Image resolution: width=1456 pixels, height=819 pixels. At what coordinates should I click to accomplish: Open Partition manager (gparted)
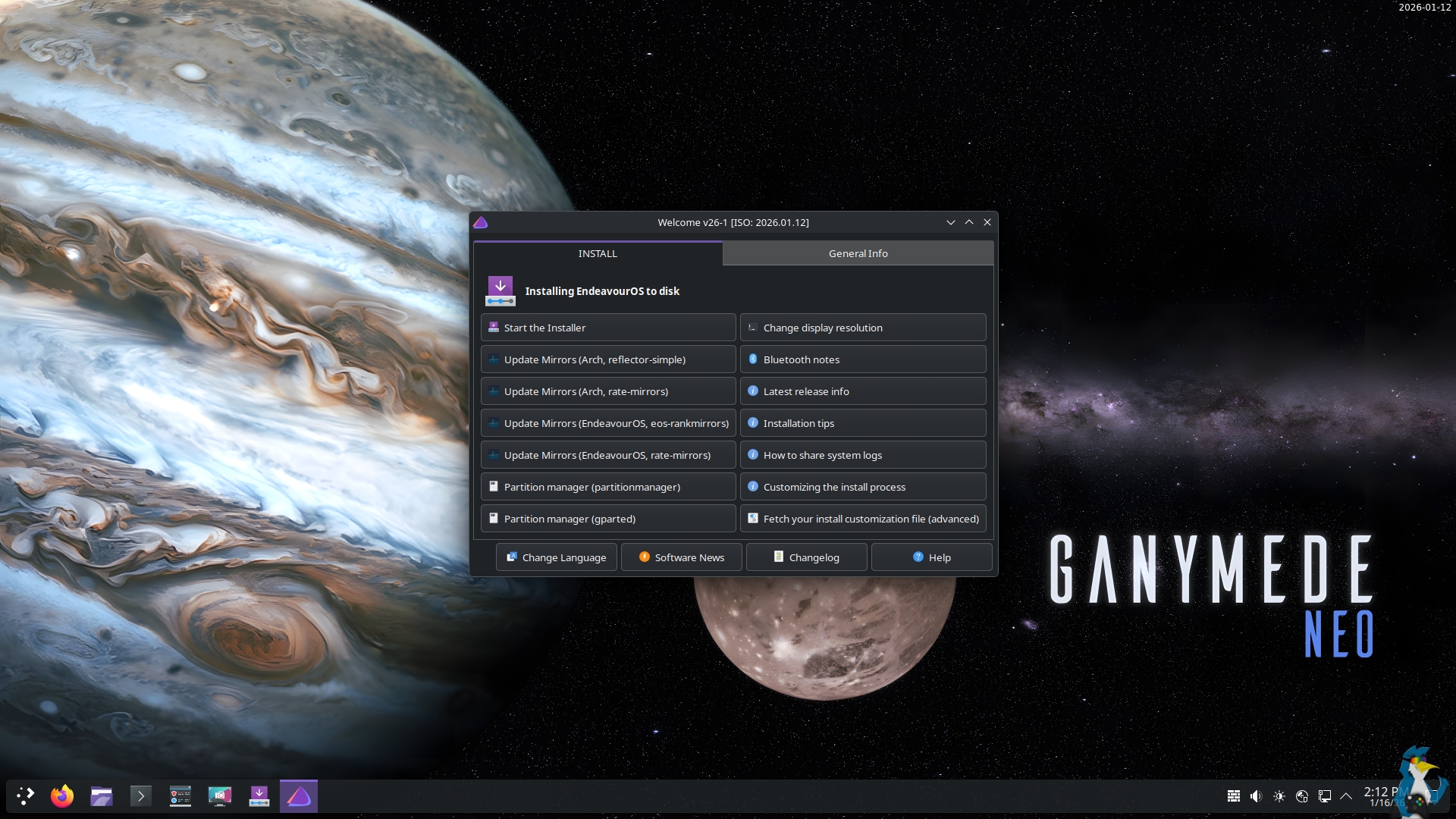point(607,519)
